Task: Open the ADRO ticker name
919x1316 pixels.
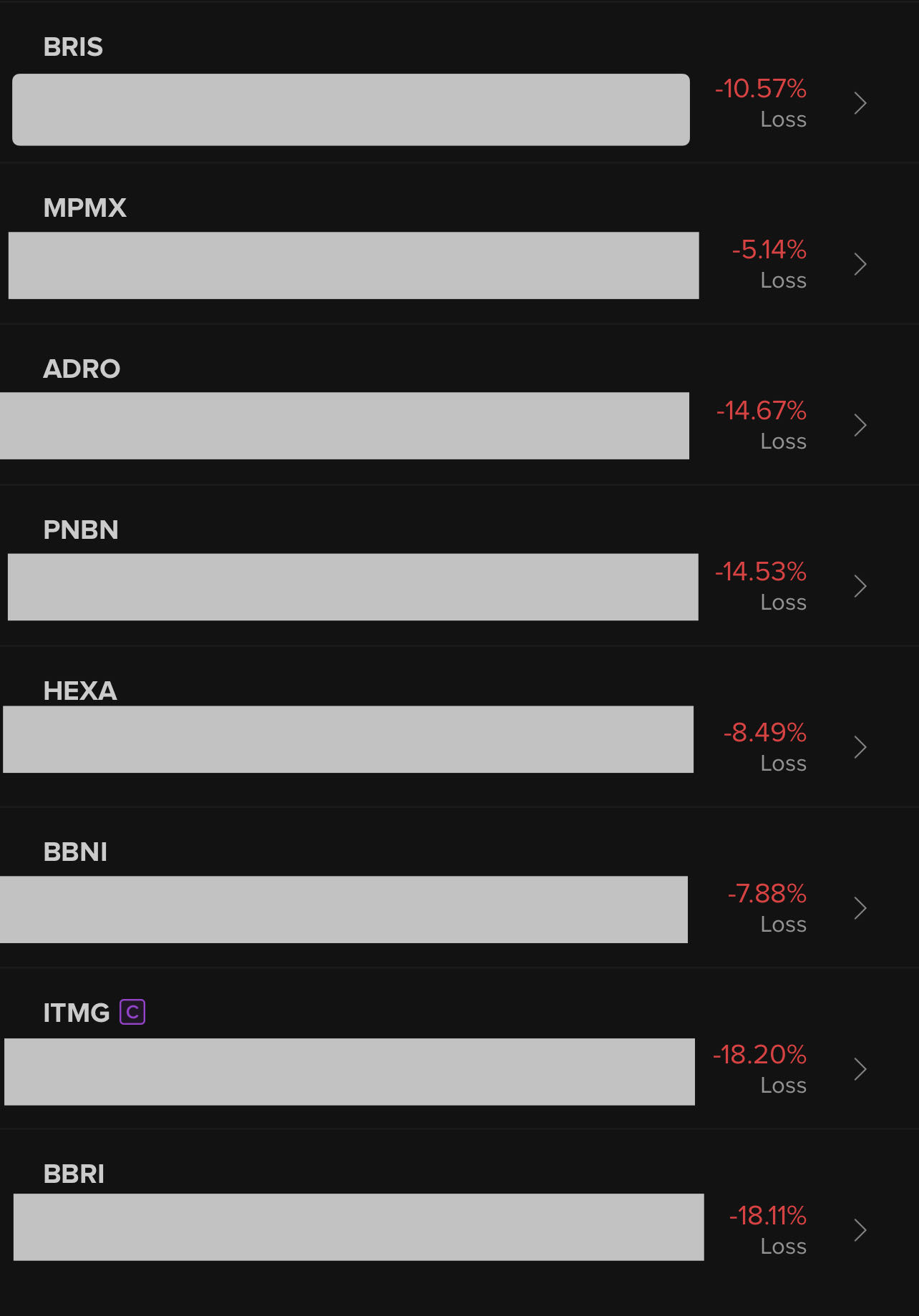Action: coord(82,369)
